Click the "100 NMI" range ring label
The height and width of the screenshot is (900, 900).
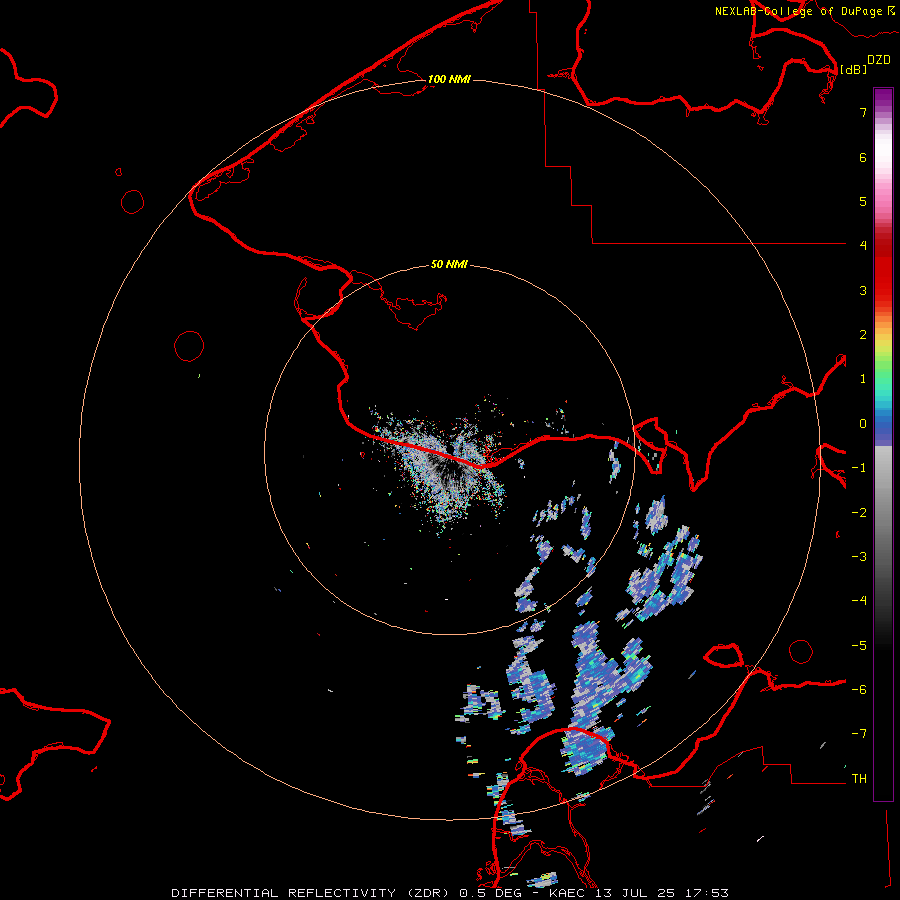pos(449,79)
